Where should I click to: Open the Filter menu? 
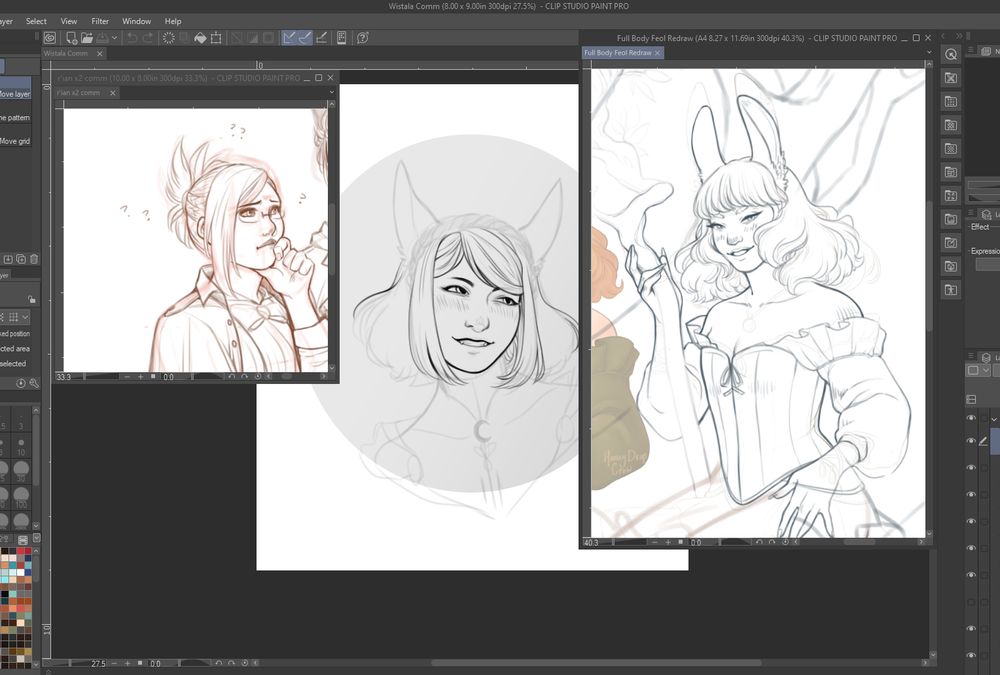[x=100, y=21]
